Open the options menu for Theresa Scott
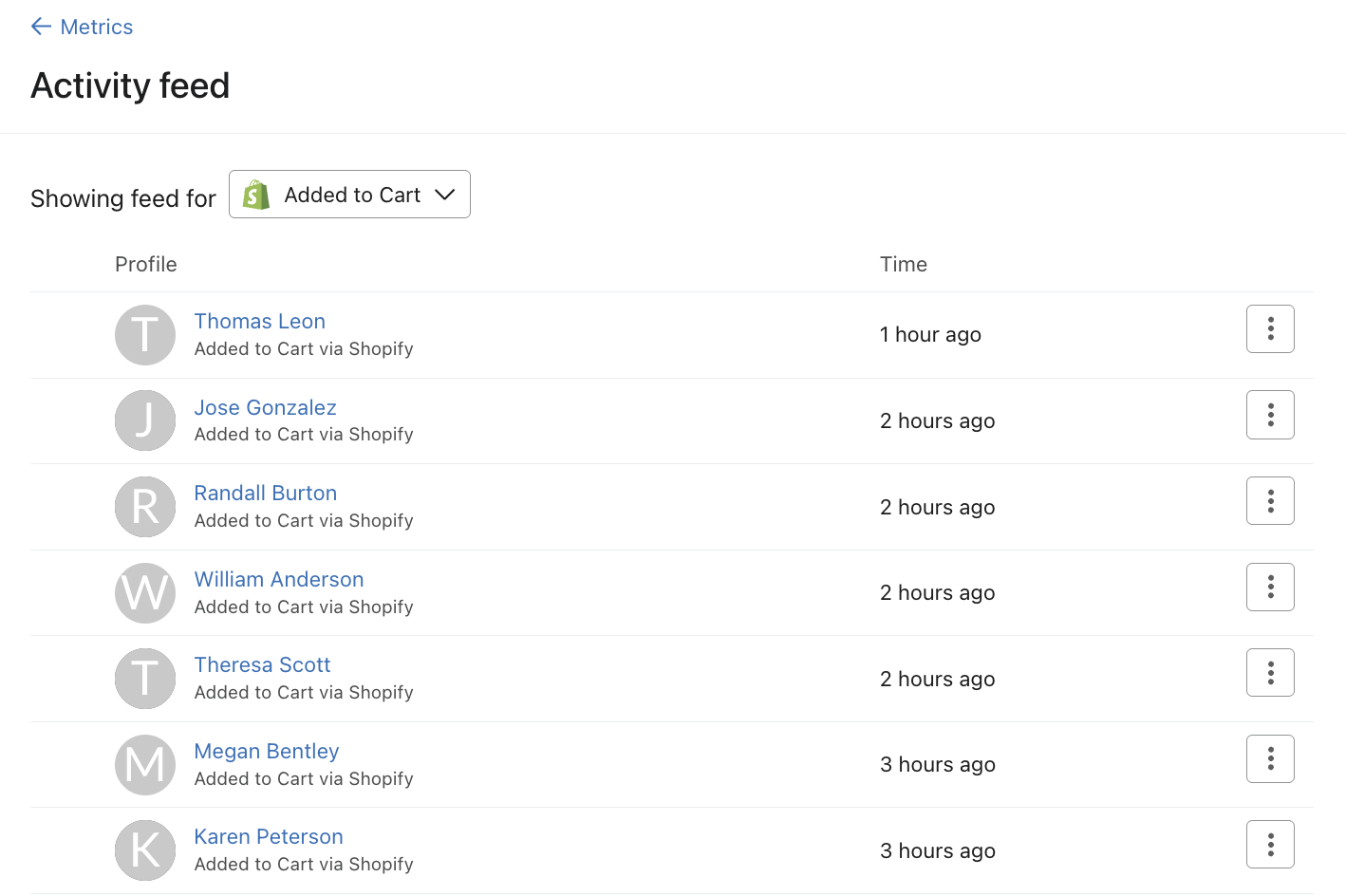This screenshot has width=1346, height=896. [x=1270, y=672]
